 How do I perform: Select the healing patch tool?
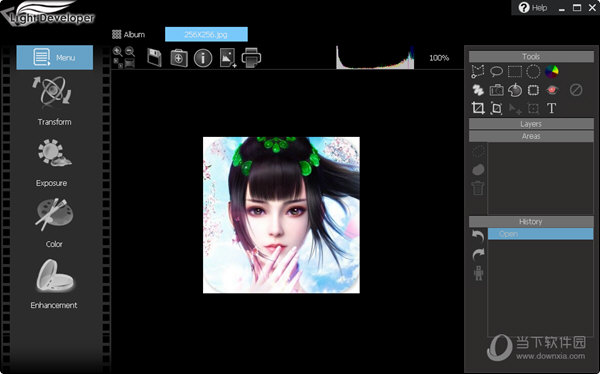[478, 90]
